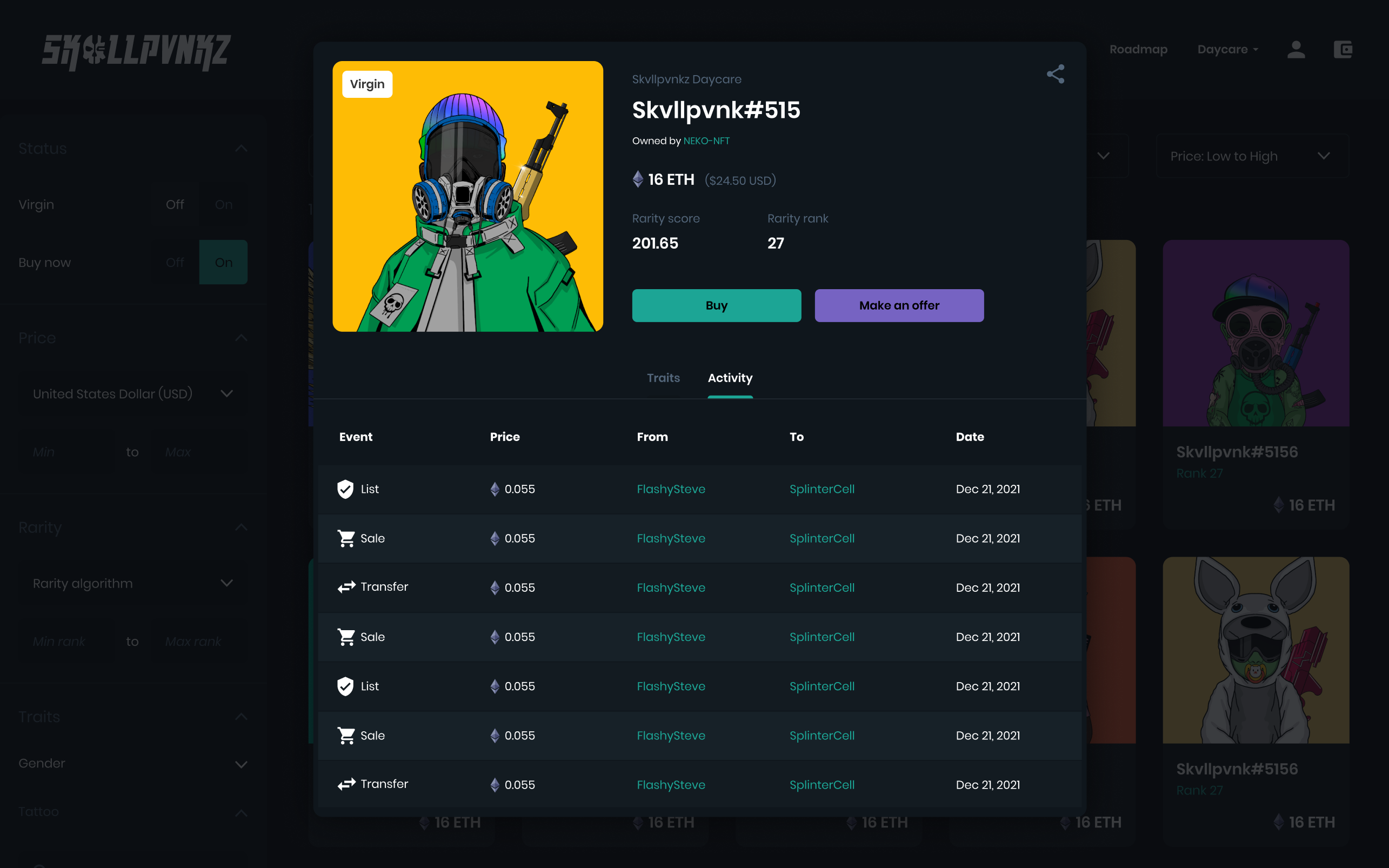The width and height of the screenshot is (1389, 868).
Task: Open the purple background Skvllpvnk#5156 card image
Action: 1256,333
